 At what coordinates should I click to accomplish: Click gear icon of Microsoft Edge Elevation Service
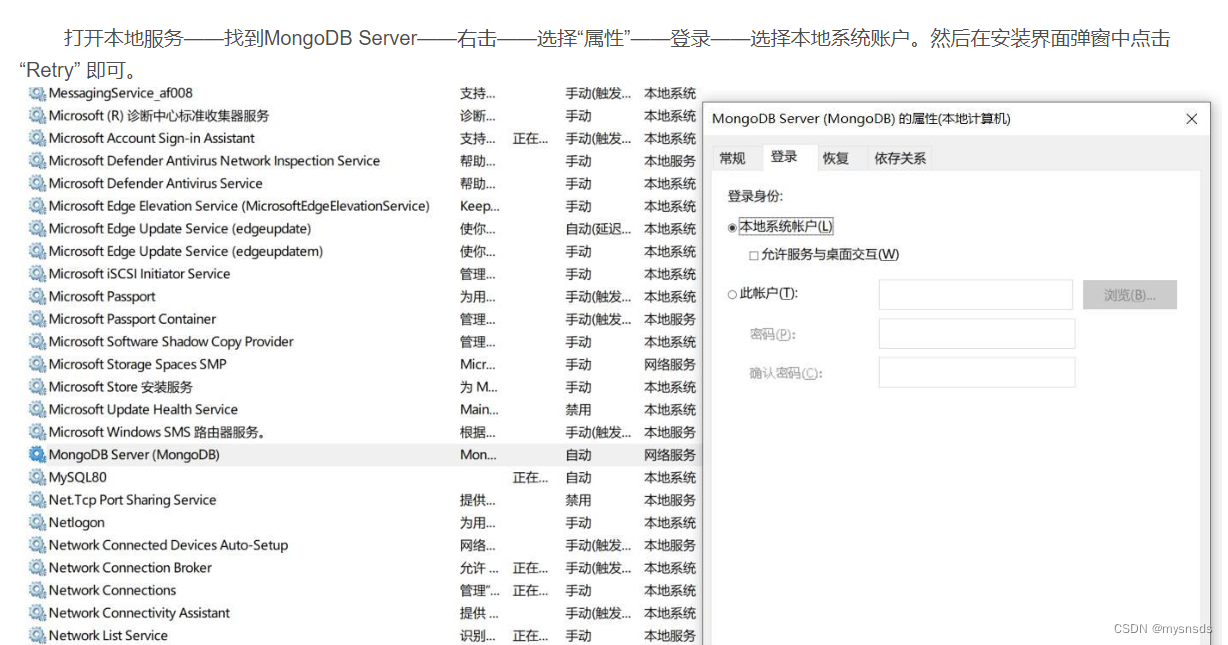(x=38, y=206)
